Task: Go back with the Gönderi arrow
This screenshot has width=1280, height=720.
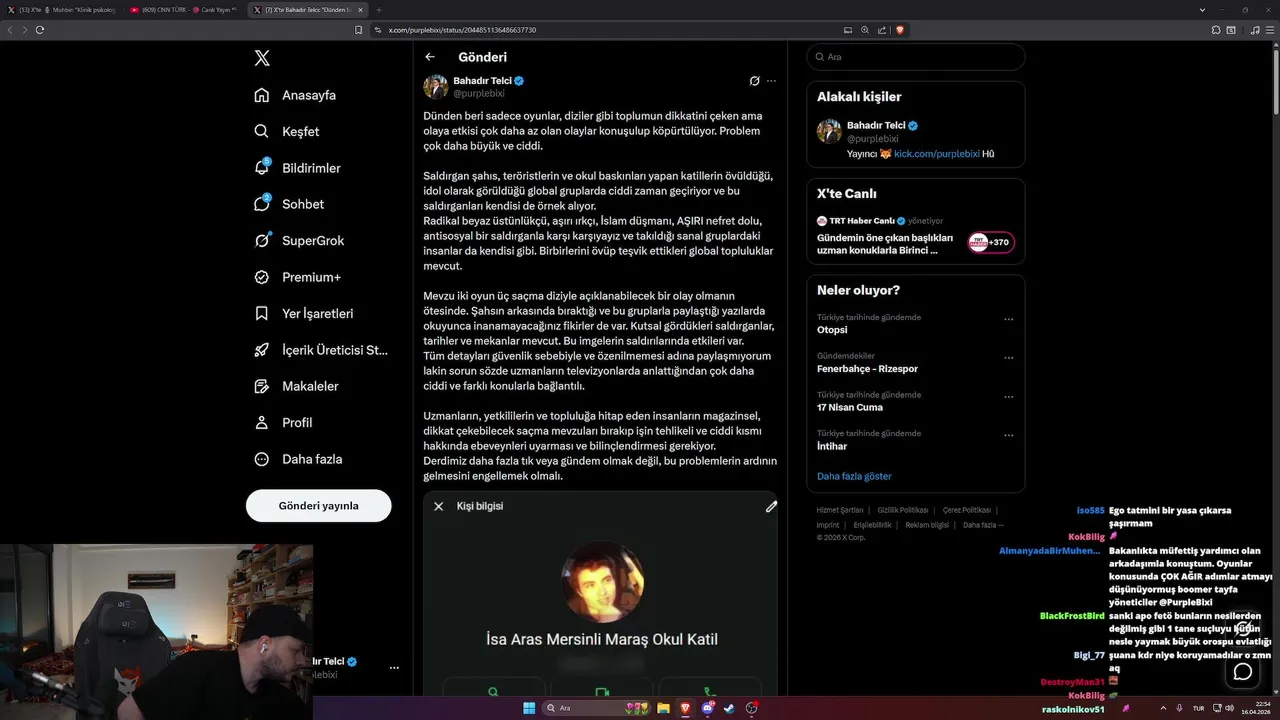Action: pyautogui.click(x=430, y=57)
